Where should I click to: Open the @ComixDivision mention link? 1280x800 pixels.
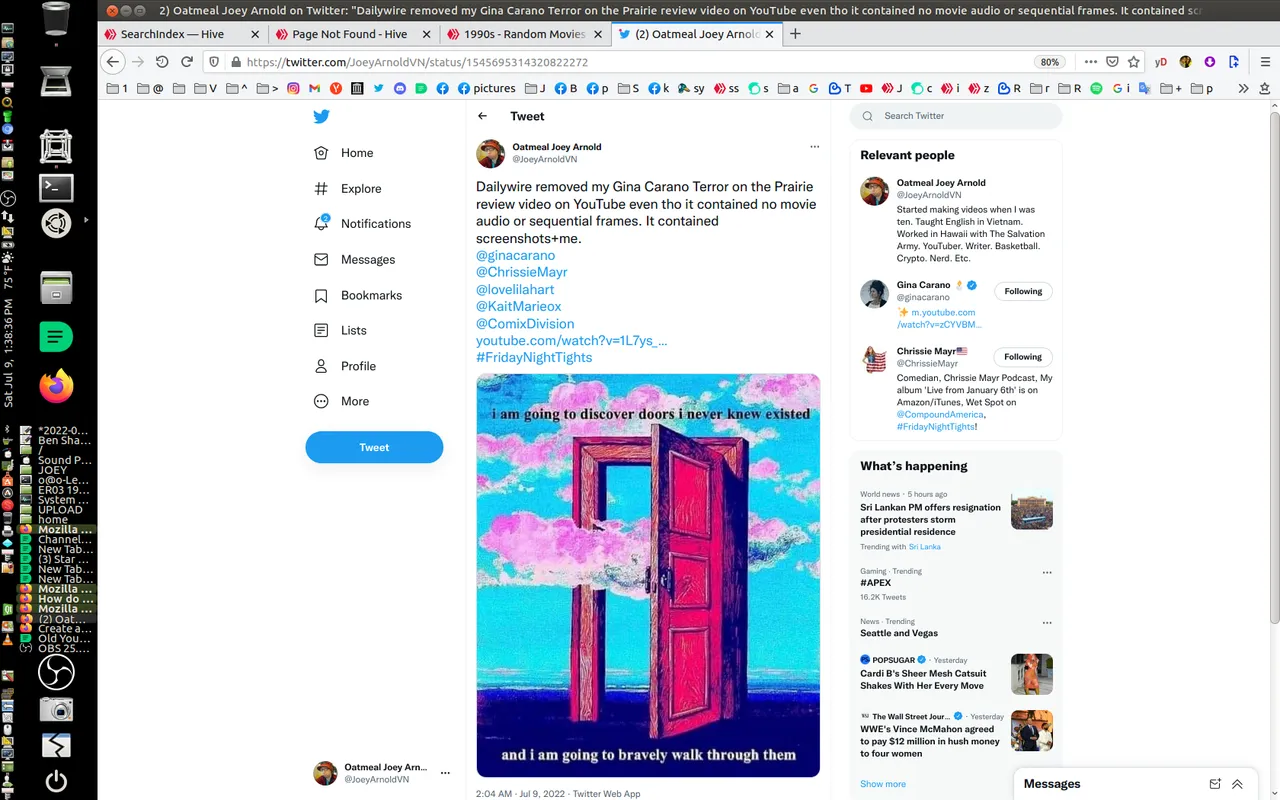coord(525,323)
